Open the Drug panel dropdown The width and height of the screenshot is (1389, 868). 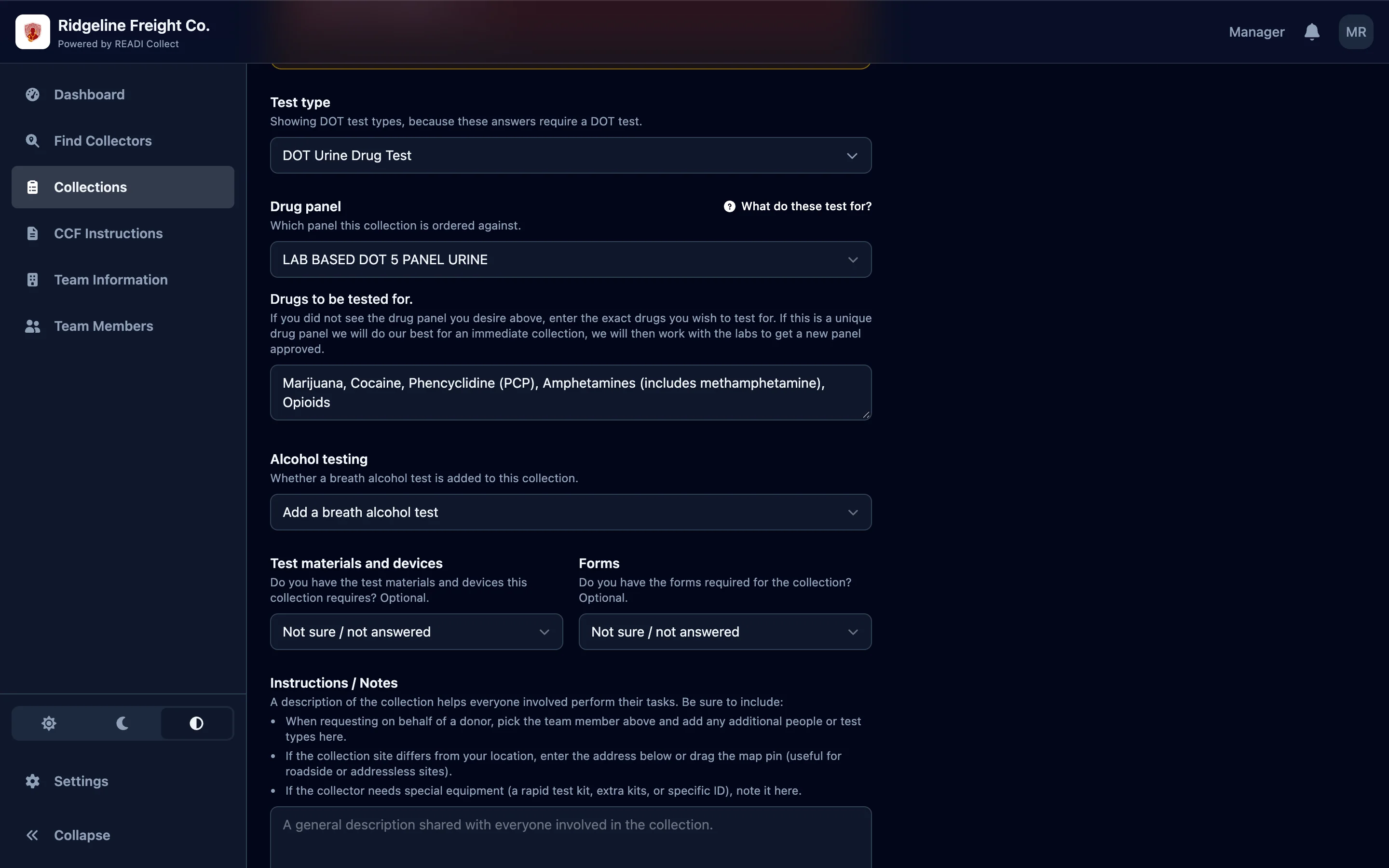point(571,259)
